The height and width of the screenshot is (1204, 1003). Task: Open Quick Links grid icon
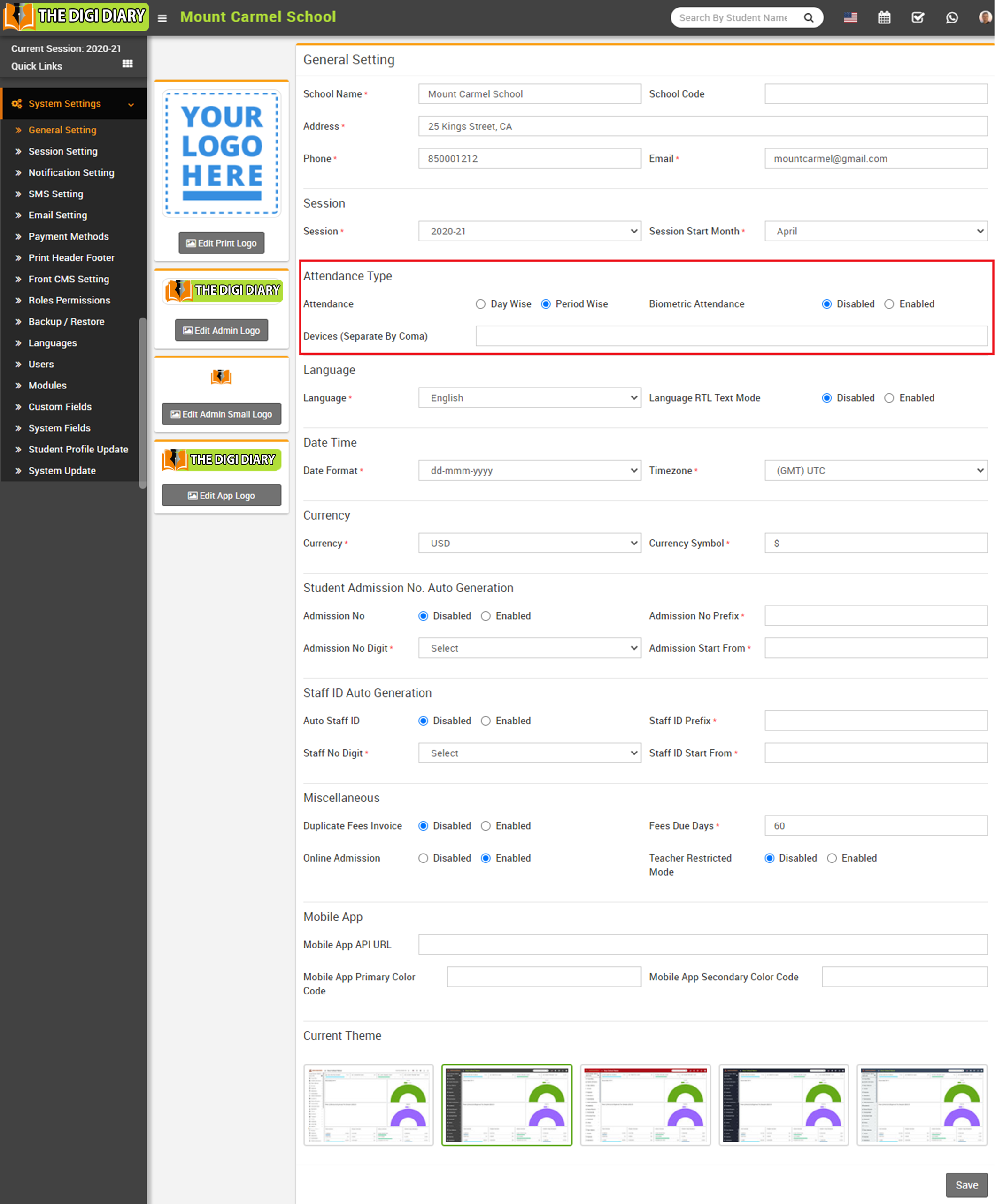point(127,64)
